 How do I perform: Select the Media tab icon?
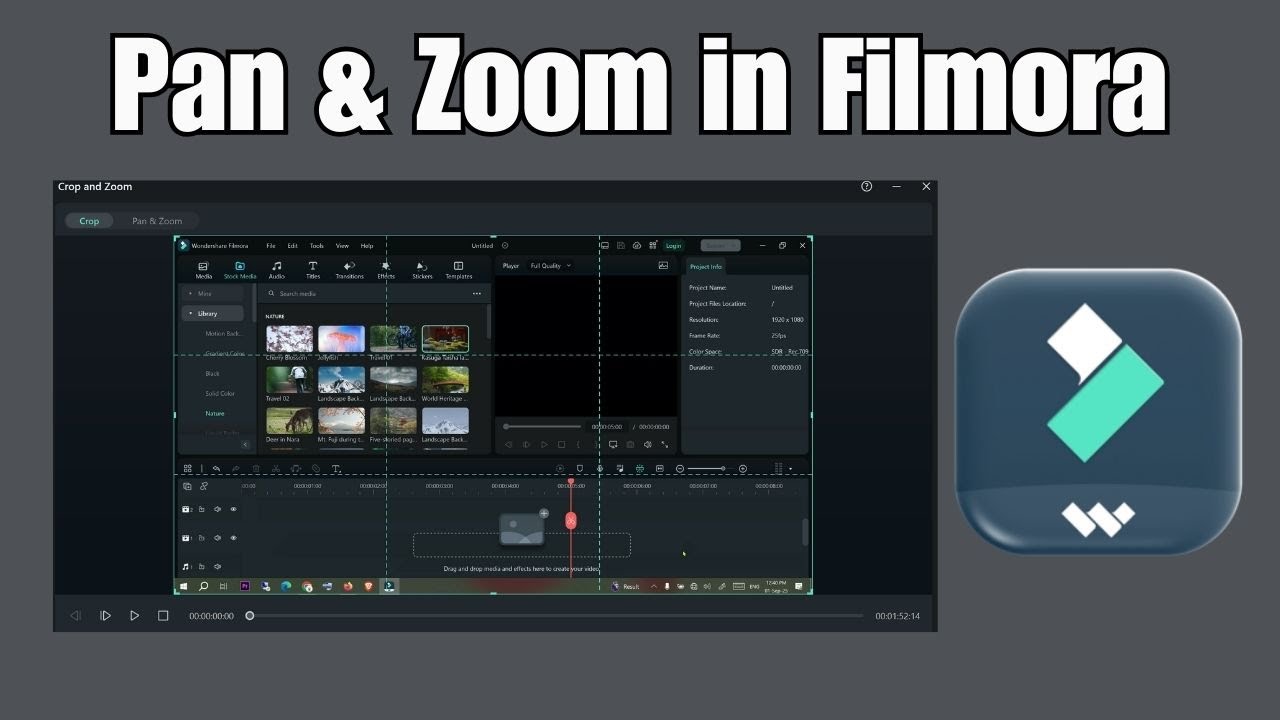tap(203, 270)
